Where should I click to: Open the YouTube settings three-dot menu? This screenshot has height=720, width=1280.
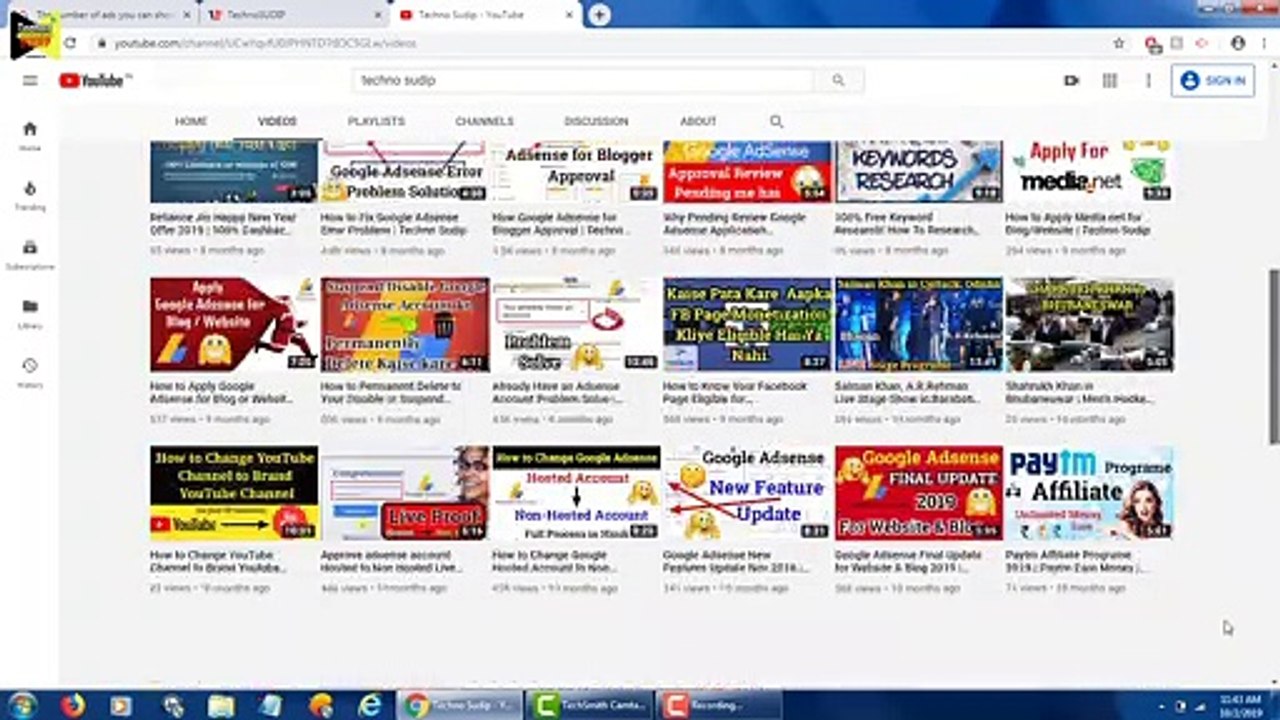pyautogui.click(x=1148, y=81)
